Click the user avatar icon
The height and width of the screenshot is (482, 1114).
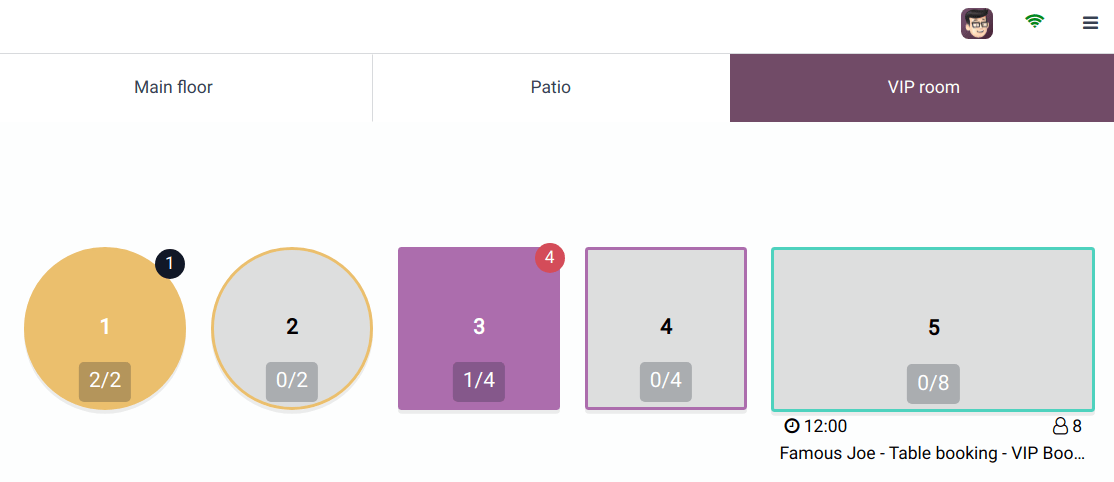[x=976, y=24]
